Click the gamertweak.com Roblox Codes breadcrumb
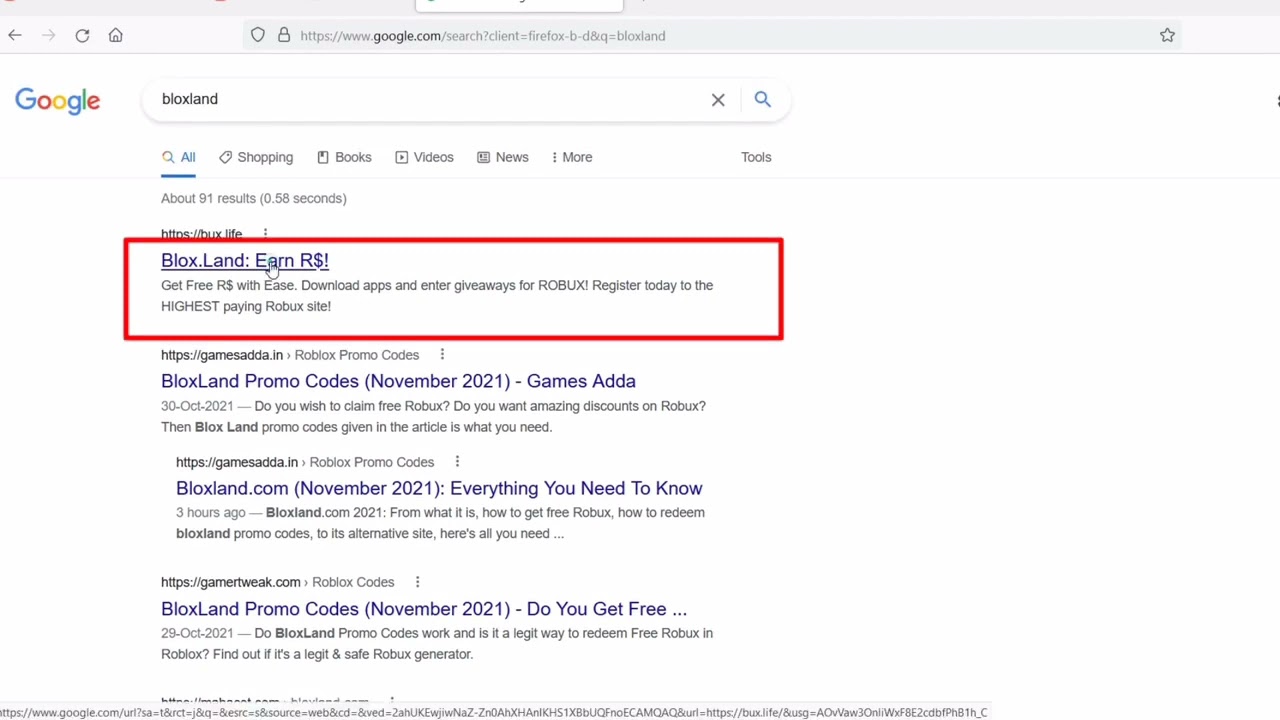The width and height of the screenshot is (1280, 720). [277, 582]
